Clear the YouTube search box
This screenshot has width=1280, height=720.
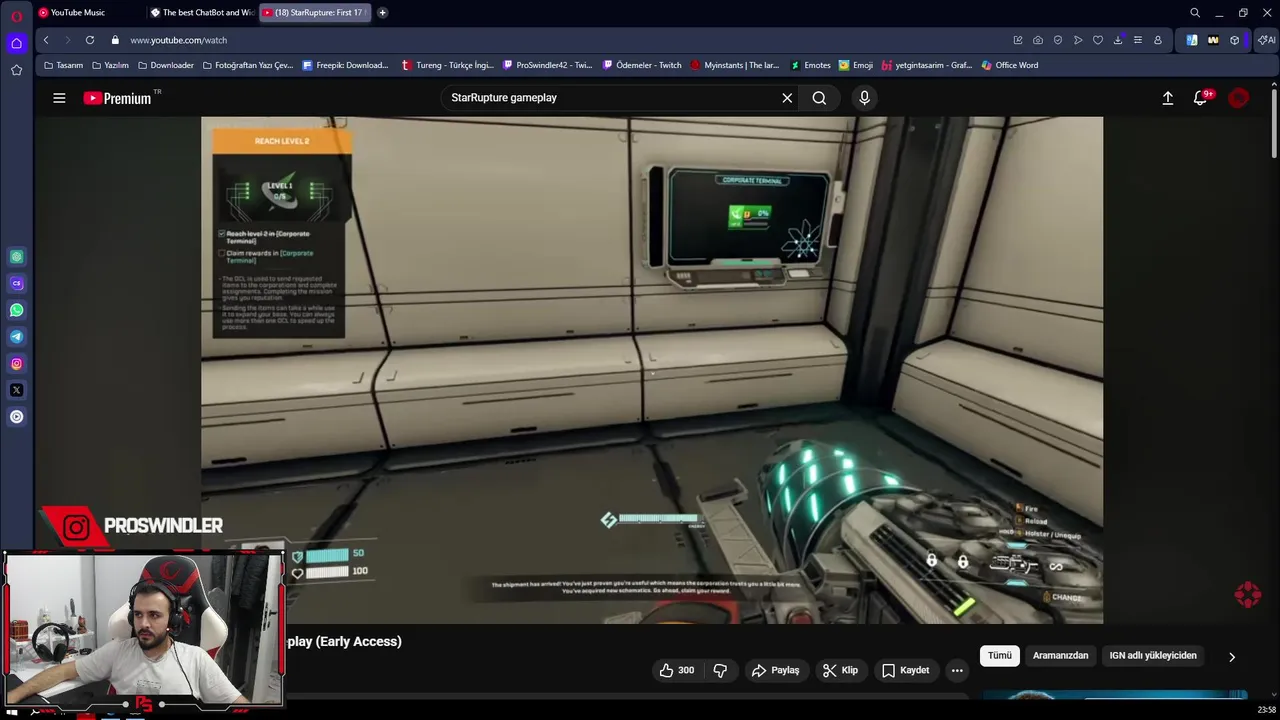tap(787, 98)
